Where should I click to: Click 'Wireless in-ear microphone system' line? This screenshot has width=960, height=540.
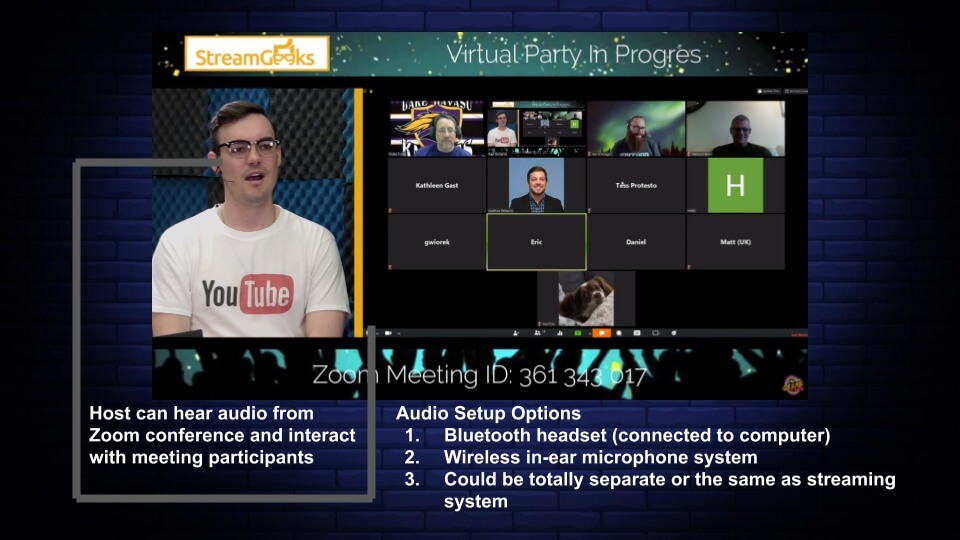click(x=601, y=457)
